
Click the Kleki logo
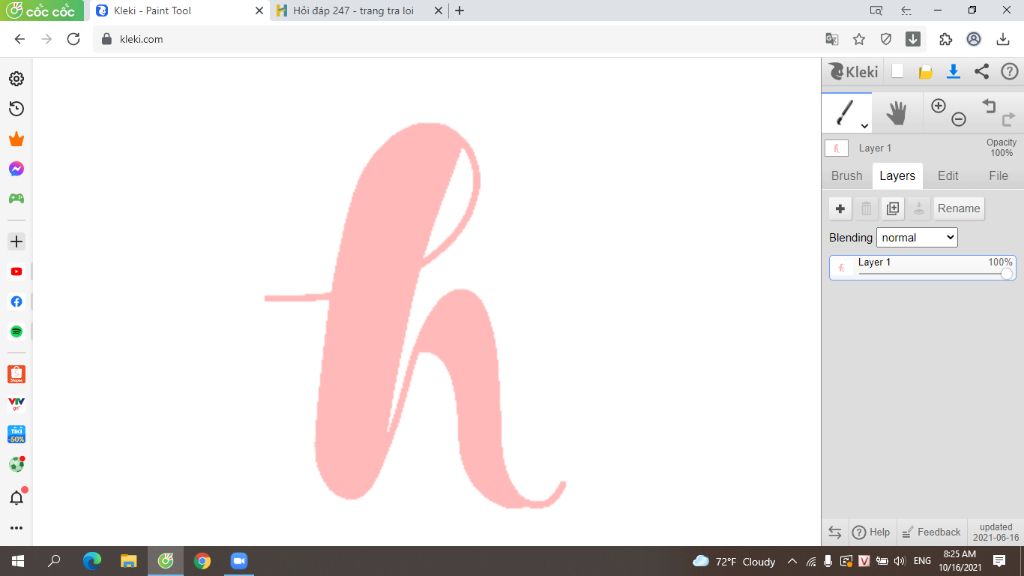point(853,71)
